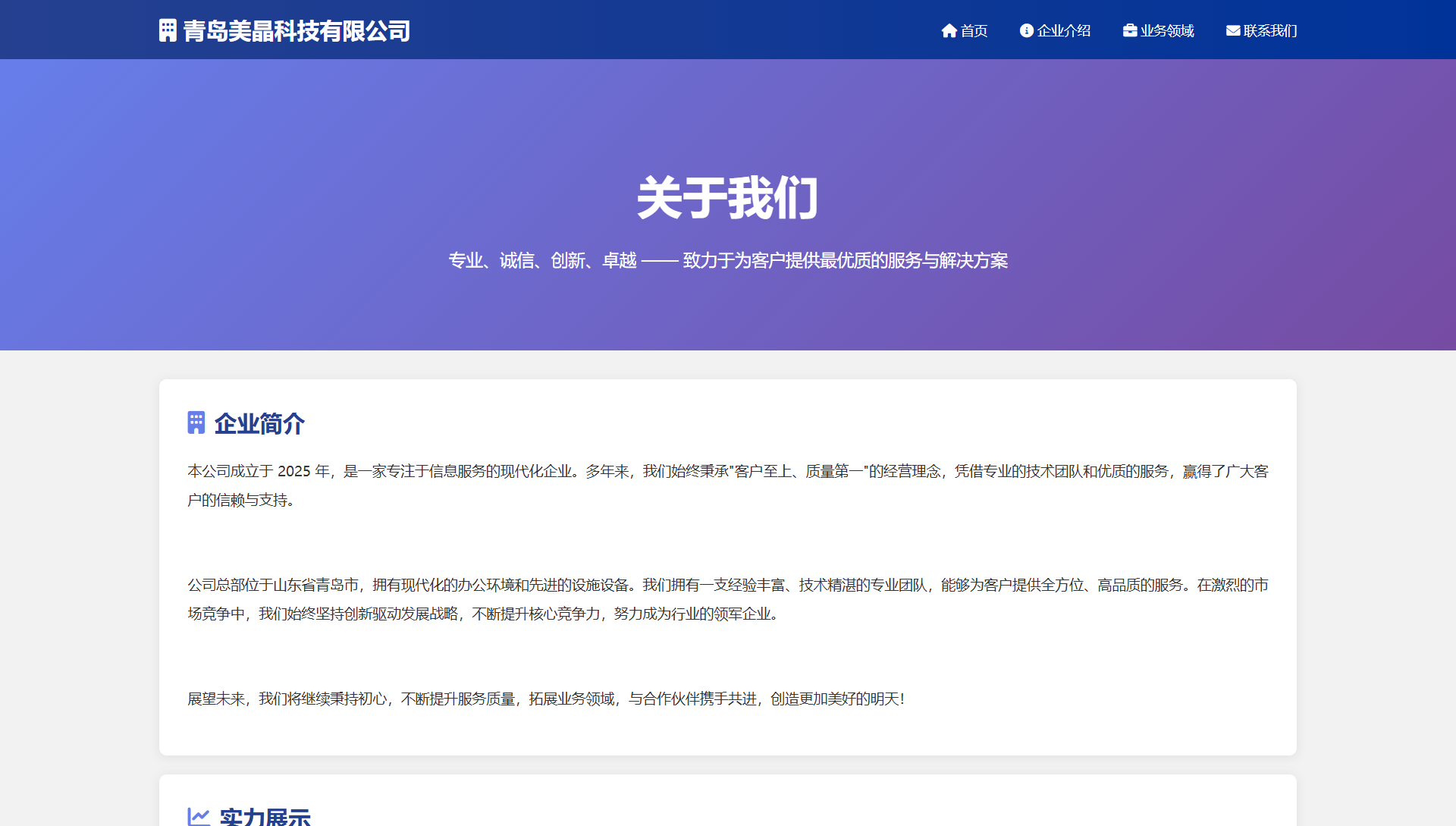Click the line chart icon beside 实力展示
The width and height of the screenshot is (1456, 826).
(x=199, y=816)
